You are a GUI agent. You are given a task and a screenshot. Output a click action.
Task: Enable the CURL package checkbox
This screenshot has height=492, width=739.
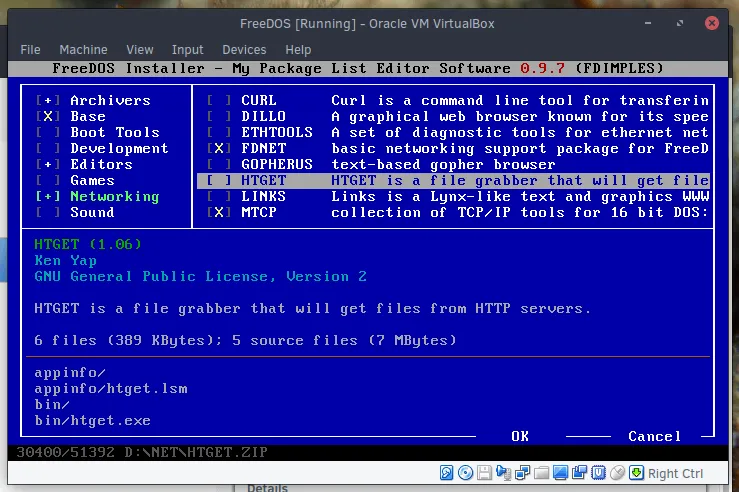(220, 101)
